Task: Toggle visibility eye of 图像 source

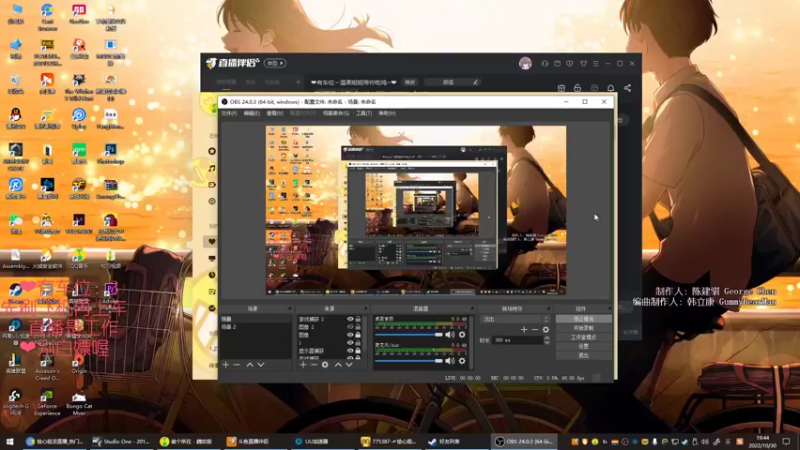Action: click(x=350, y=335)
